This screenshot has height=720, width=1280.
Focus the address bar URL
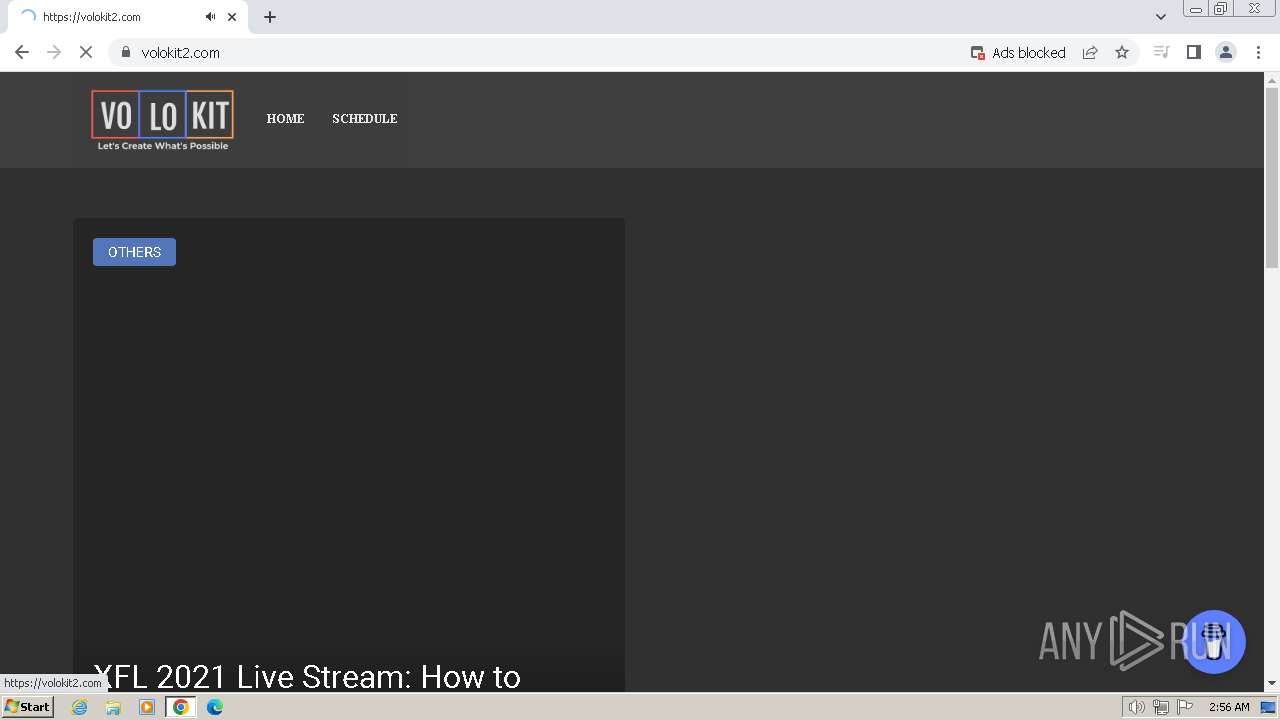[x=181, y=53]
